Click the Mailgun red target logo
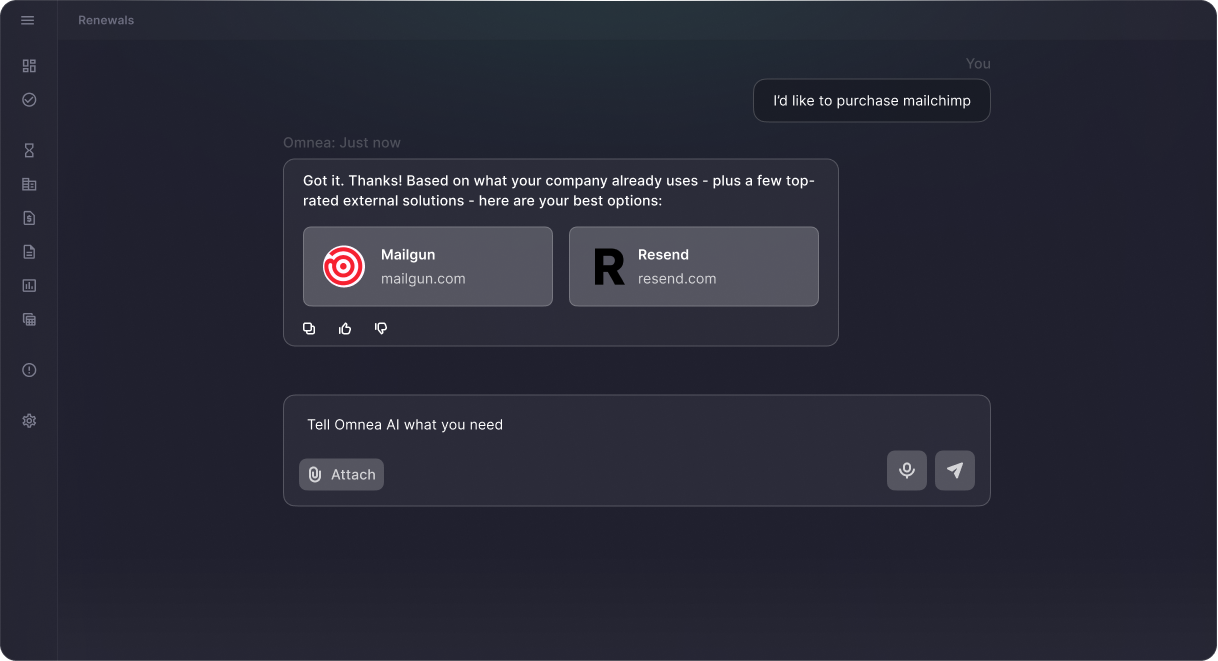This screenshot has width=1218, height=661. tap(344, 266)
